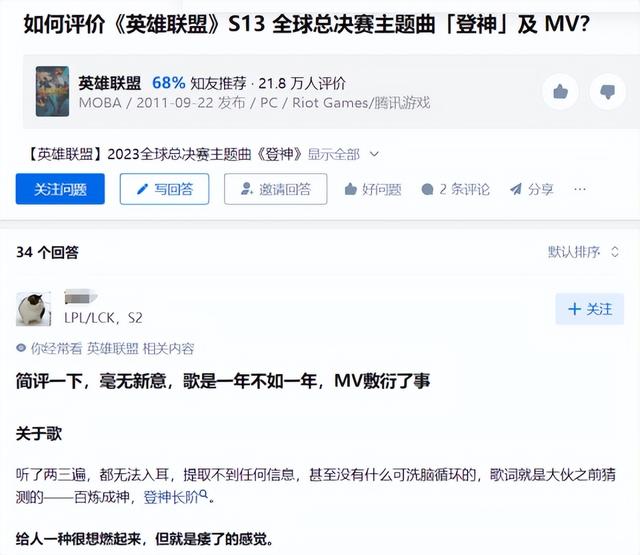Screen dimensions: 640x555
Task: Follow the answerer with + 关注 button
Action: click(590, 309)
